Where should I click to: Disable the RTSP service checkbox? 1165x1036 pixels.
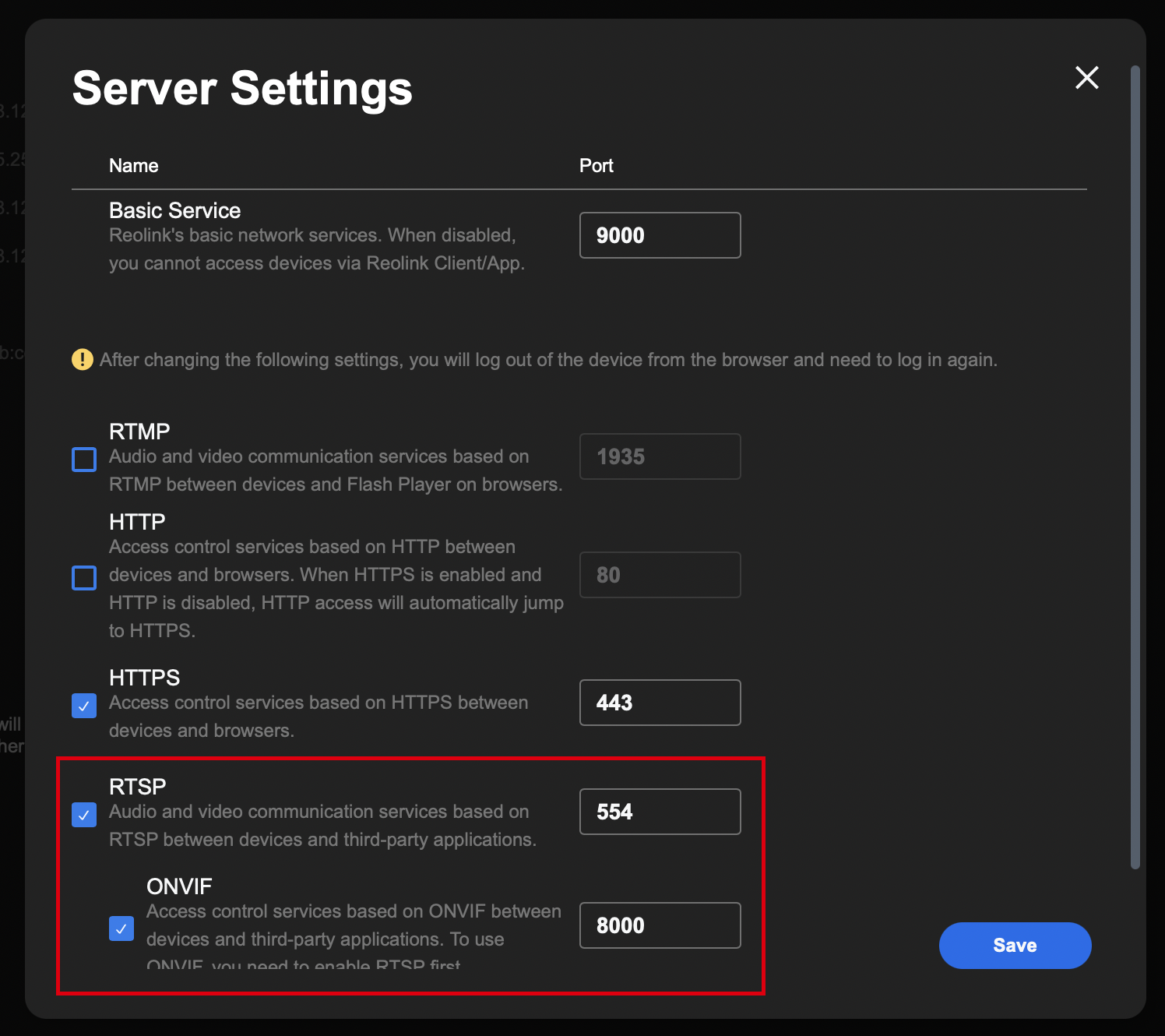(84, 815)
